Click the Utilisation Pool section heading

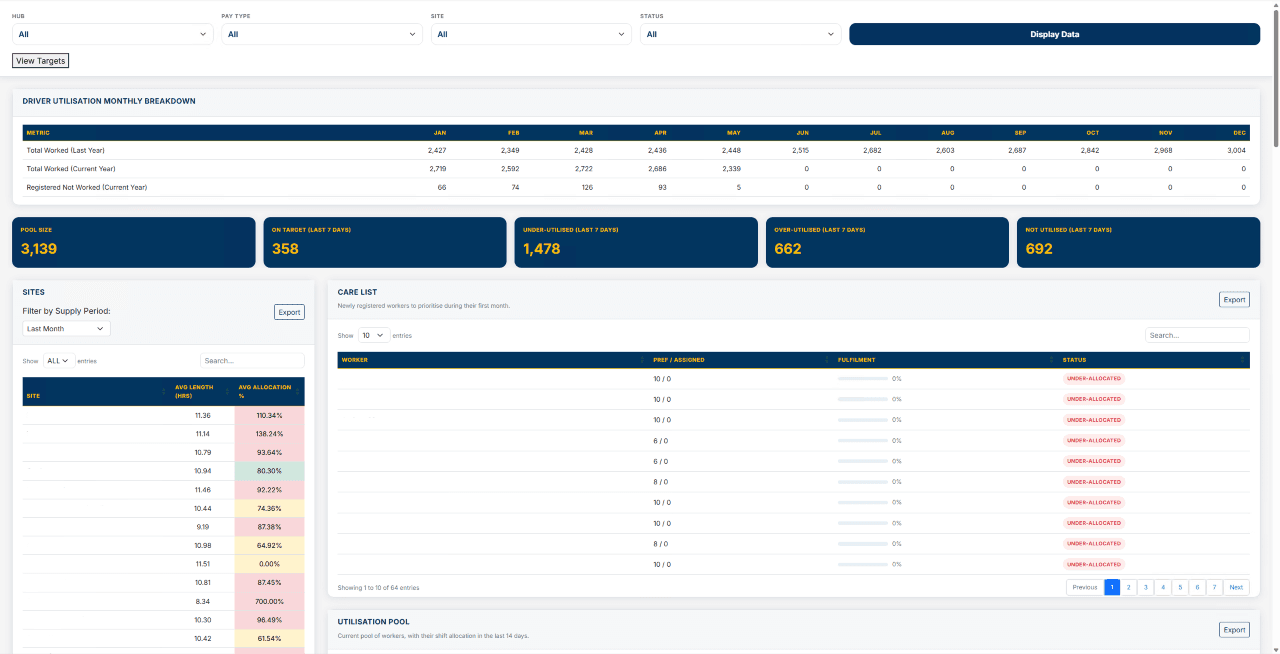click(373, 622)
